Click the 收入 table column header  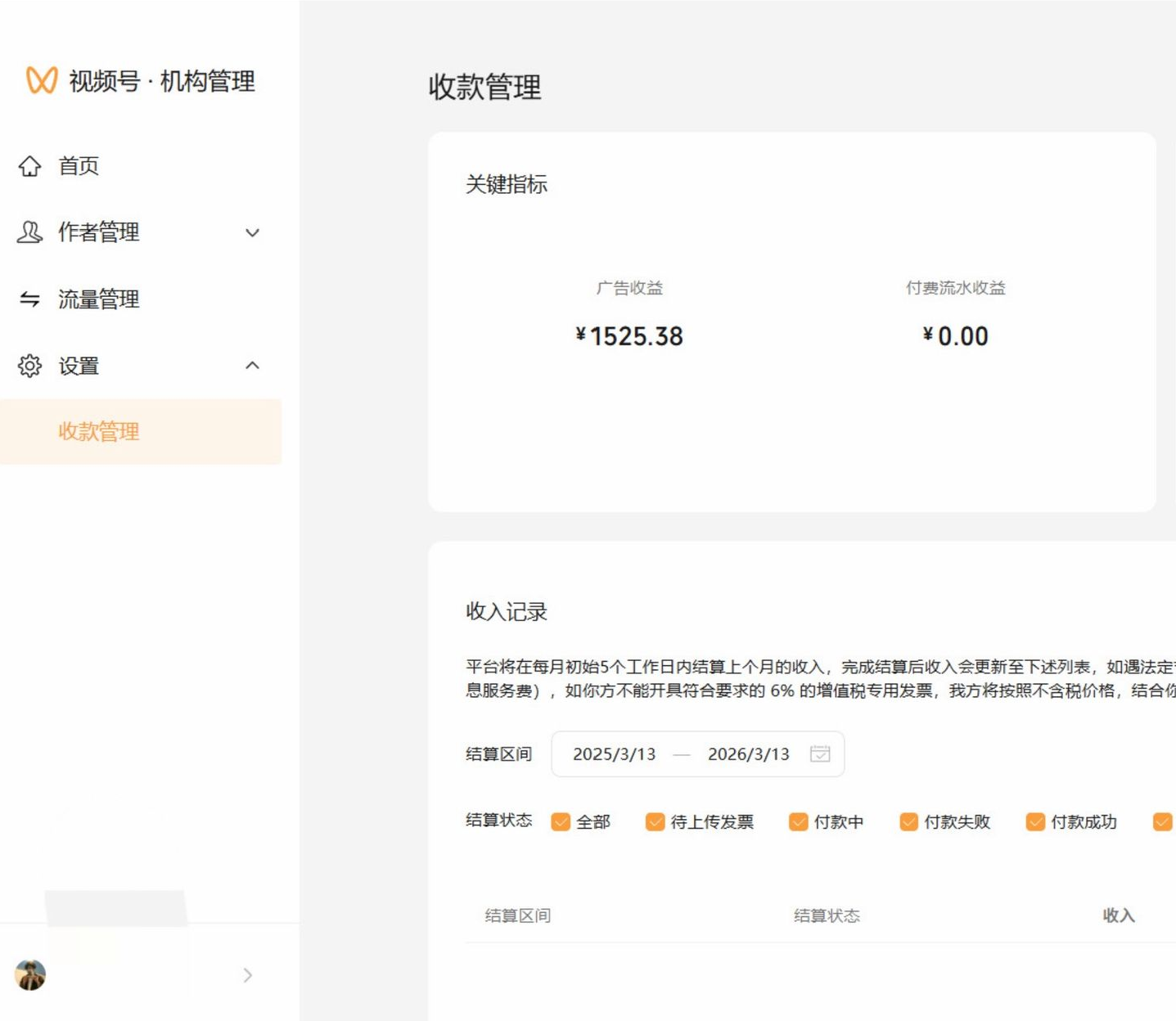[x=1119, y=915]
